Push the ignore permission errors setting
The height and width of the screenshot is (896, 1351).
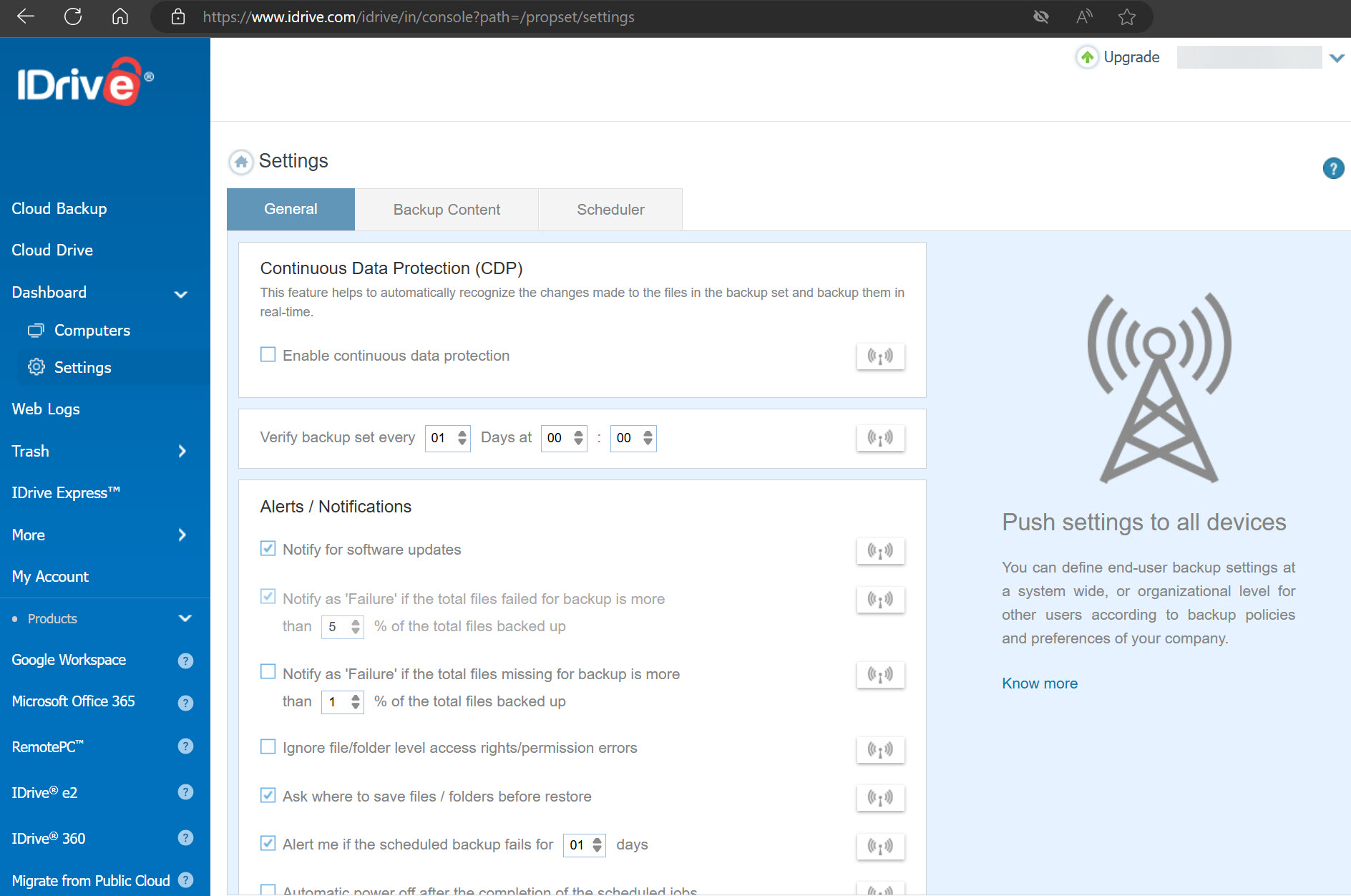(x=880, y=749)
